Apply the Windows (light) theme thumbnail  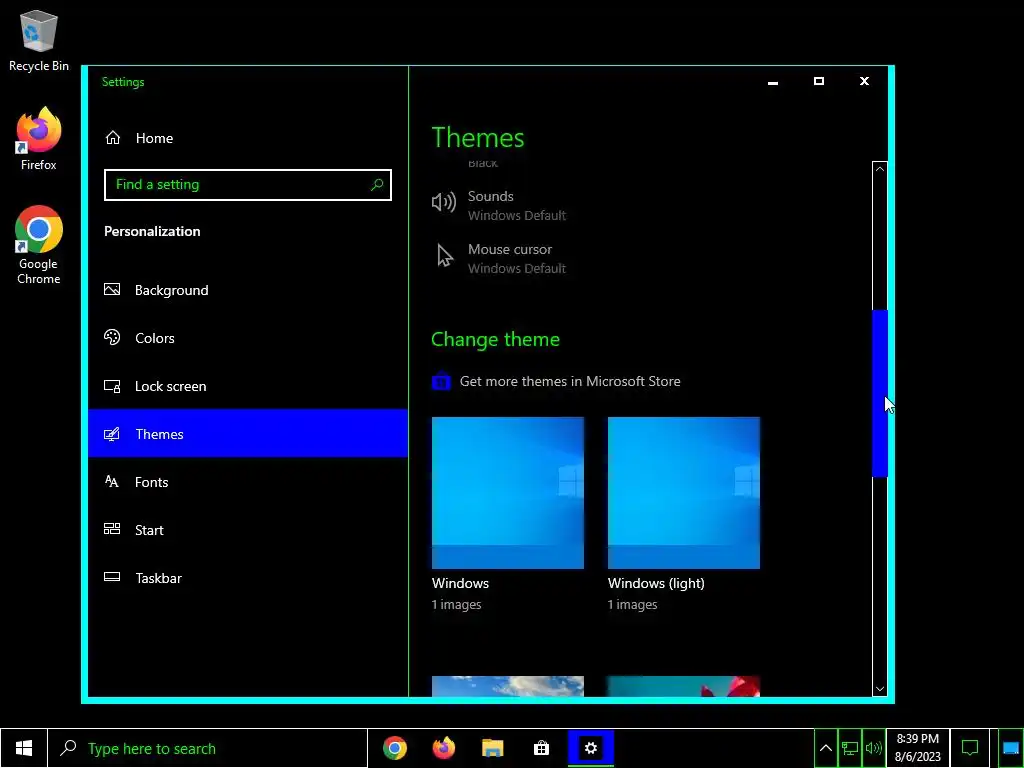tap(684, 492)
